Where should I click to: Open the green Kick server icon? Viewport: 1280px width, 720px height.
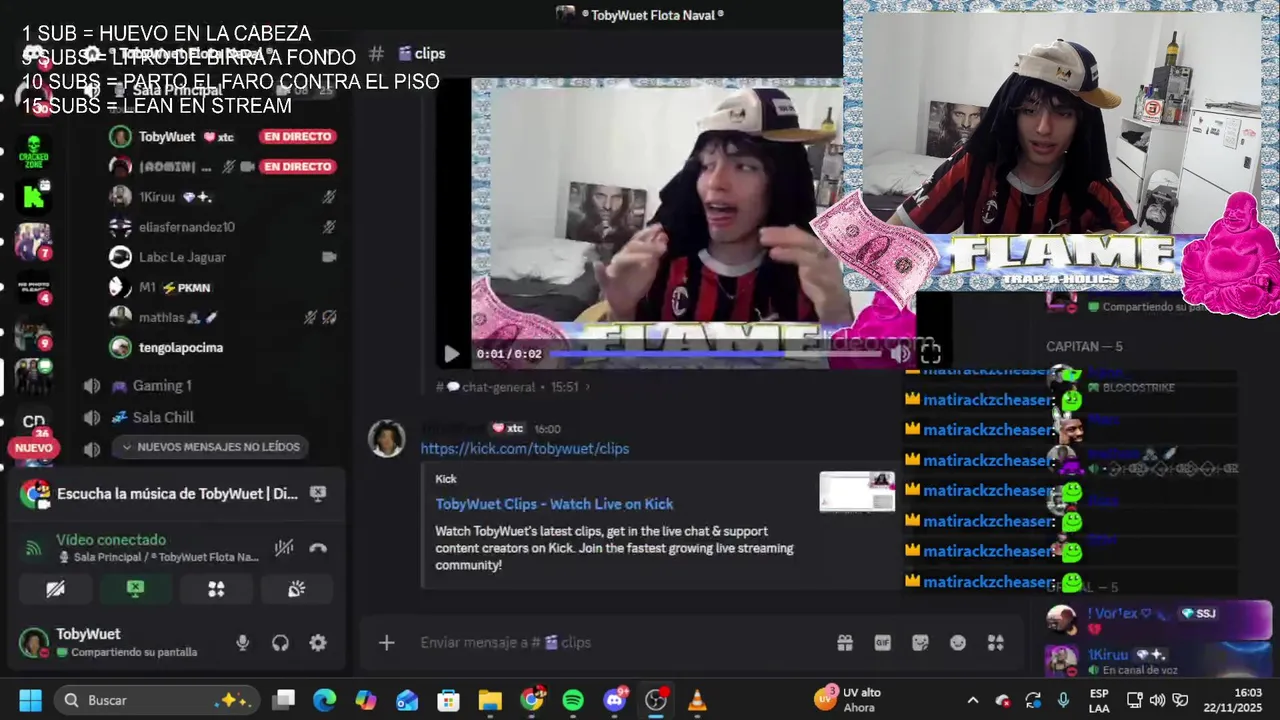point(34,196)
